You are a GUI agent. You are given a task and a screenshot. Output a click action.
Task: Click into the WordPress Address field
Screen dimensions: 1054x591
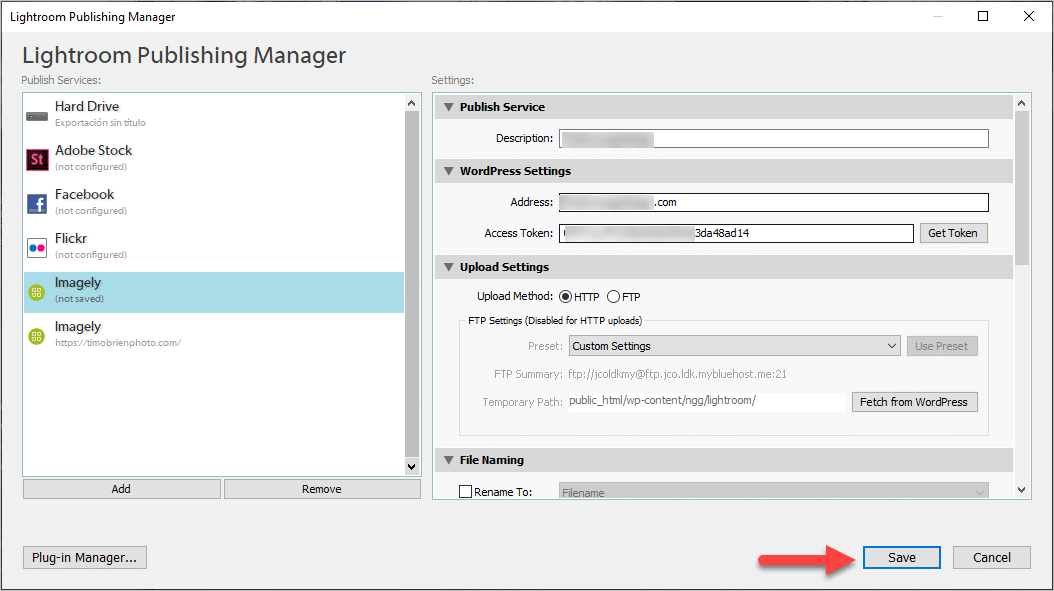[774, 202]
